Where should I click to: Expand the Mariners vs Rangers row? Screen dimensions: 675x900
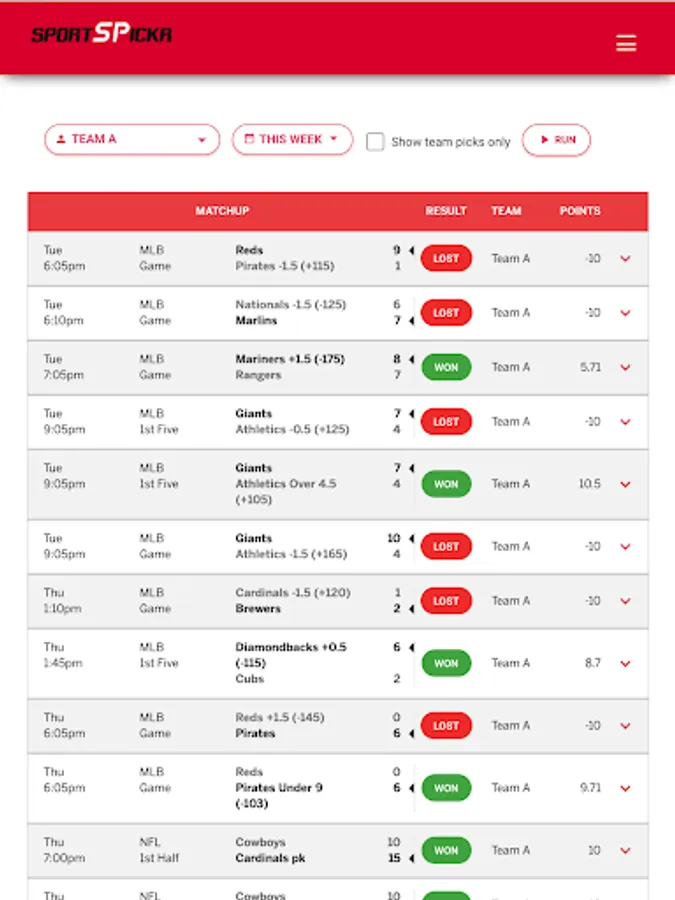(625, 367)
